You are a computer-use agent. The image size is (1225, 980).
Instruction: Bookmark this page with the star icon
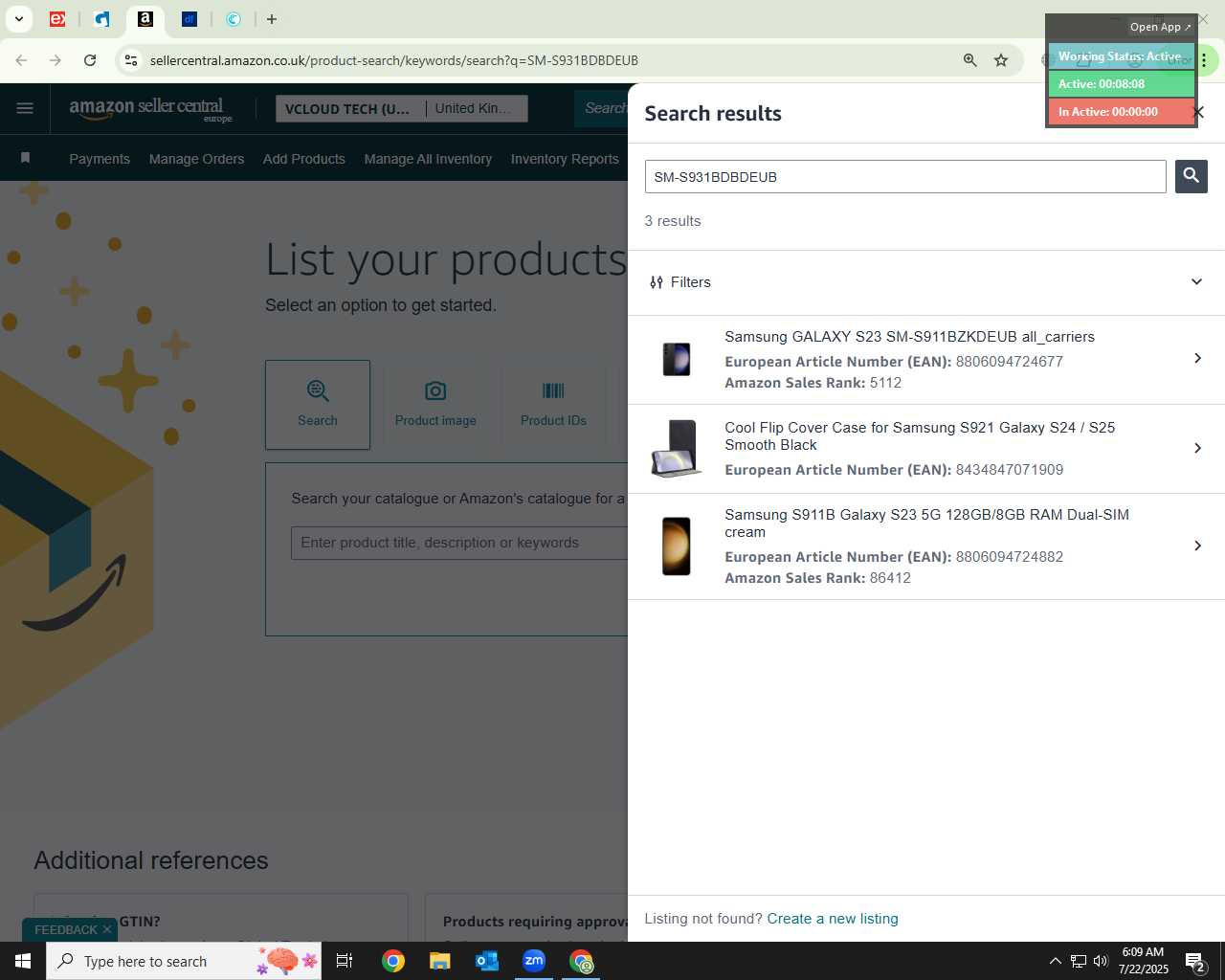tap(1001, 60)
